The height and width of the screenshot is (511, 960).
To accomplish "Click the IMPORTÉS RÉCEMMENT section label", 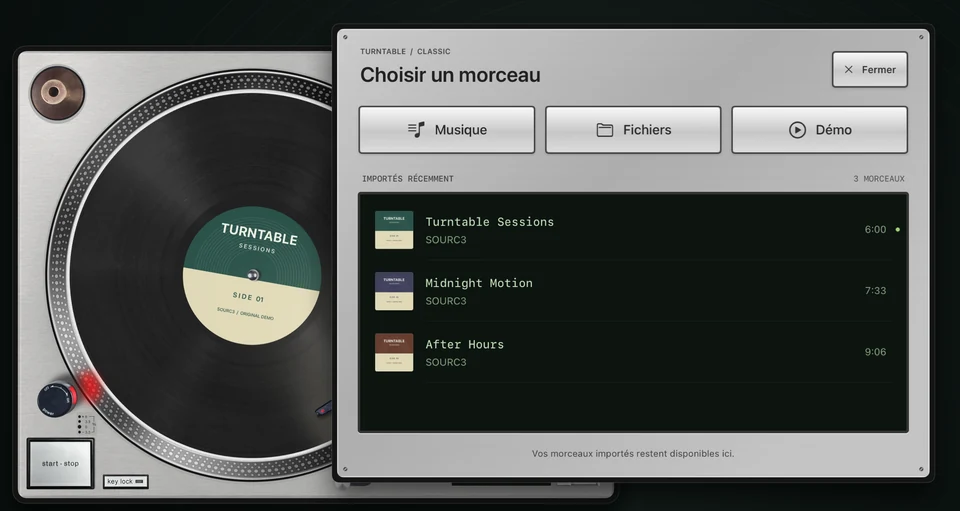I will point(408,179).
